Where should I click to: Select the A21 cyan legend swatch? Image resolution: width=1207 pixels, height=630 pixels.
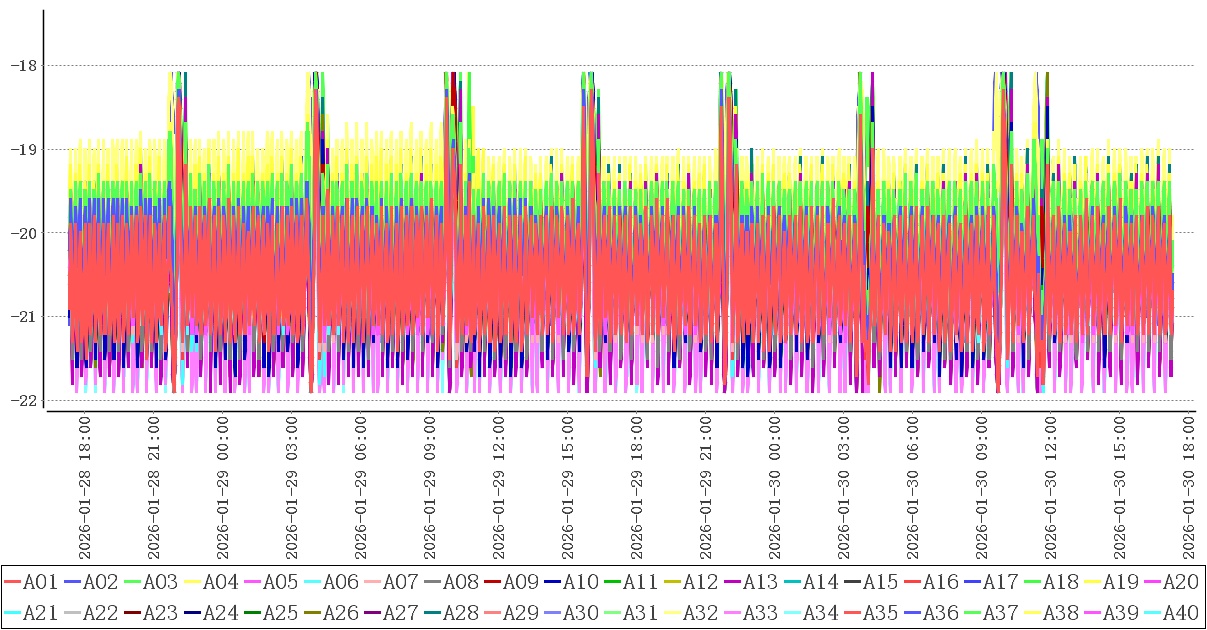(x=13, y=610)
